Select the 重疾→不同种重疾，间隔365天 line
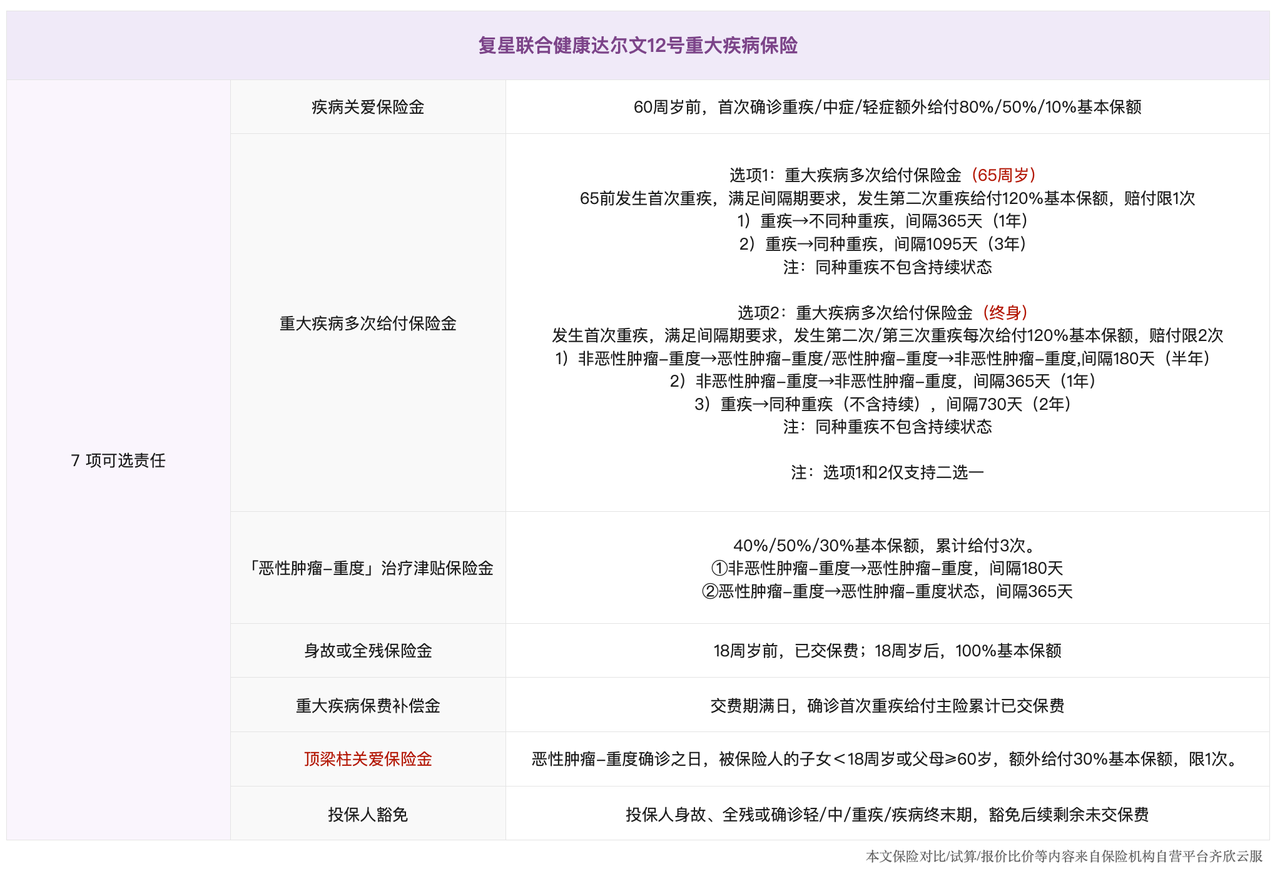The height and width of the screenshot is (876, 1280). (887, 220)
